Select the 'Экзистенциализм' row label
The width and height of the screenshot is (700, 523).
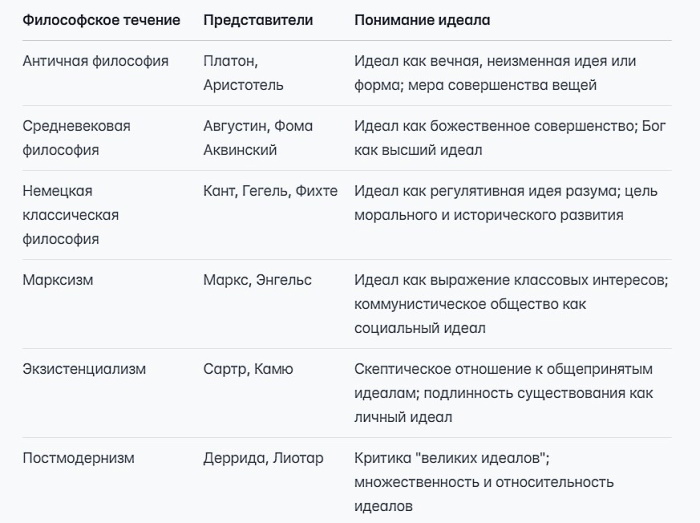[84, 369]
